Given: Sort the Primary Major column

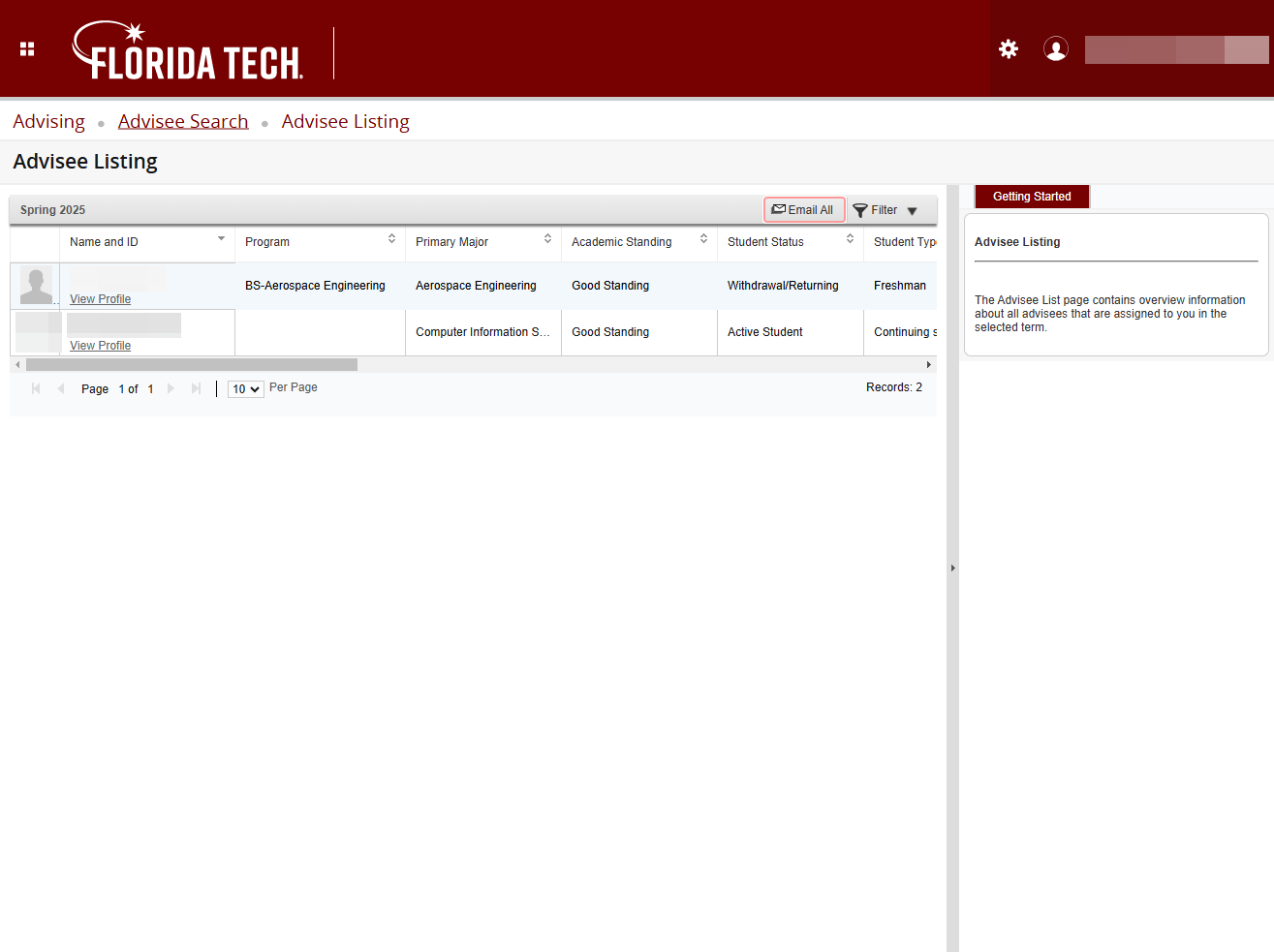Looking at the screenshot, I should coord(547,238).
